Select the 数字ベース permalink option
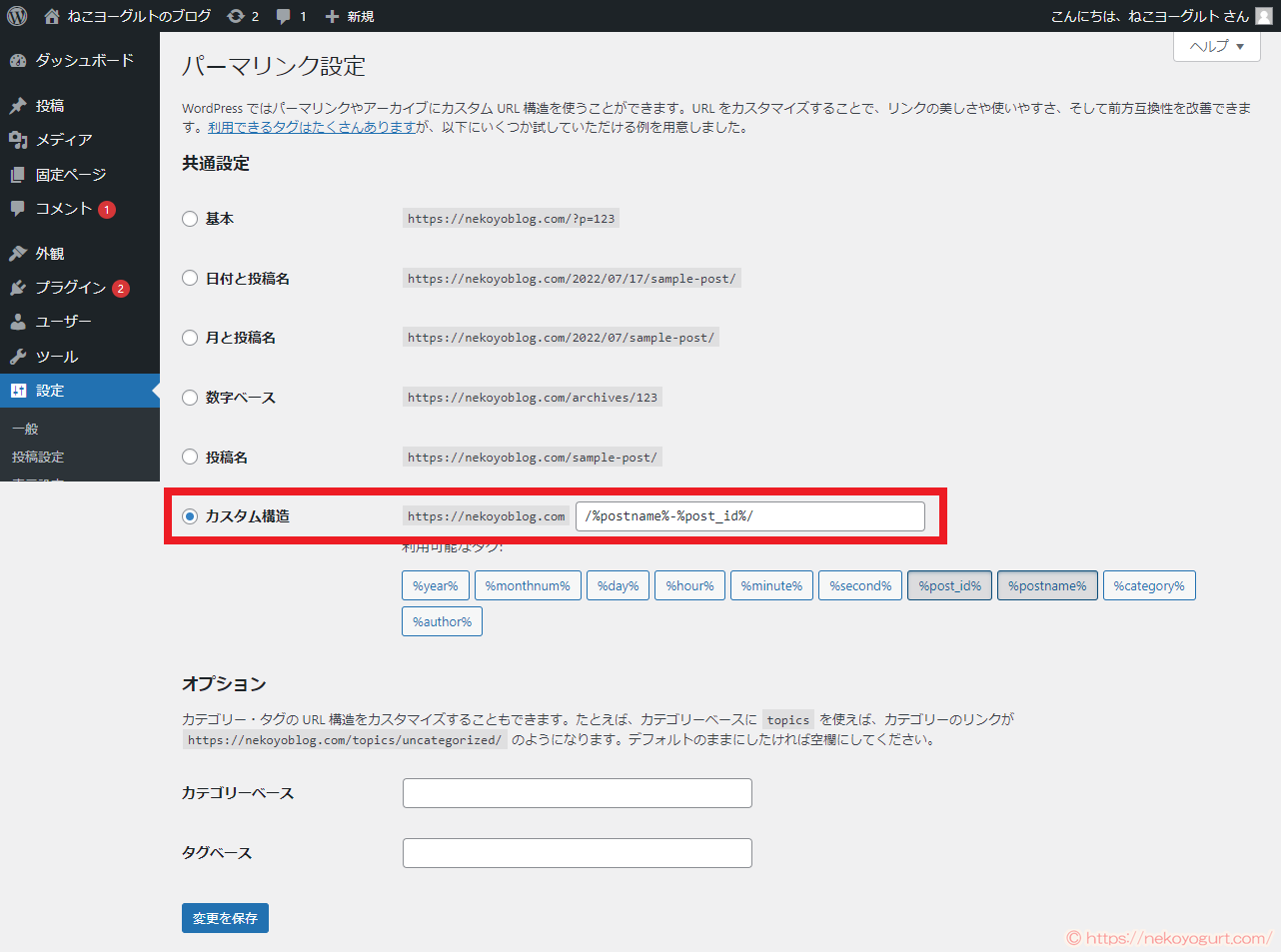Viewport: 1281px width, 952px height. click(x=190, y=397)
